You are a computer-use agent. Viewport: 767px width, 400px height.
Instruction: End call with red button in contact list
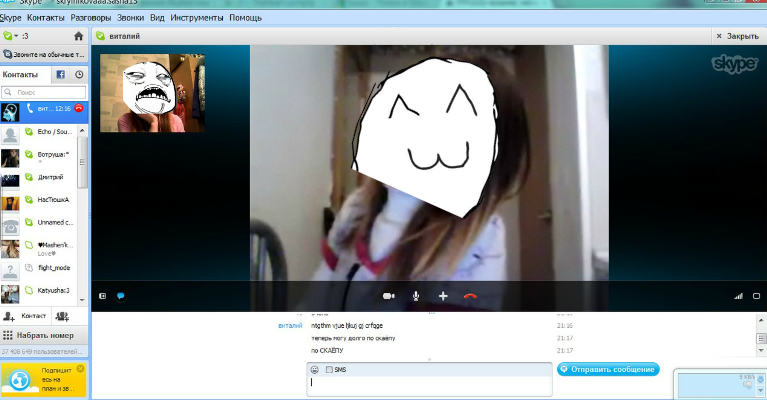pos(79,108)
